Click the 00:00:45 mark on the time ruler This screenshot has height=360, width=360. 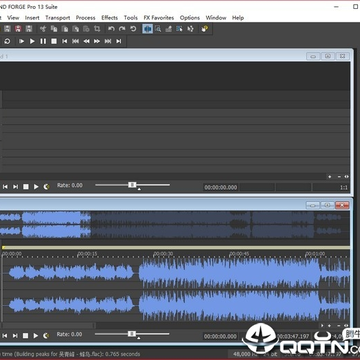[240, 254]
